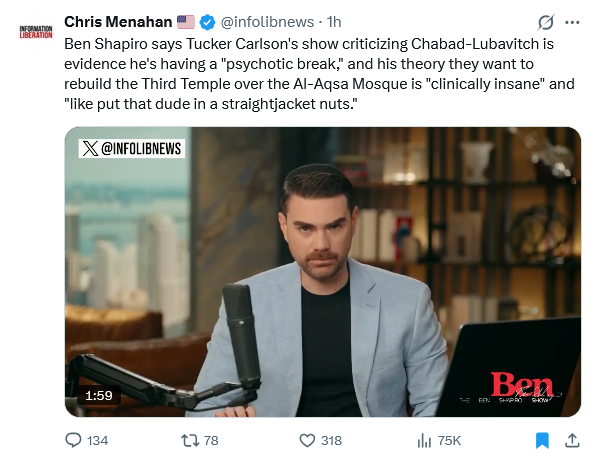
Task: Click the 1h post timestamp
Action: click(334, 22)
